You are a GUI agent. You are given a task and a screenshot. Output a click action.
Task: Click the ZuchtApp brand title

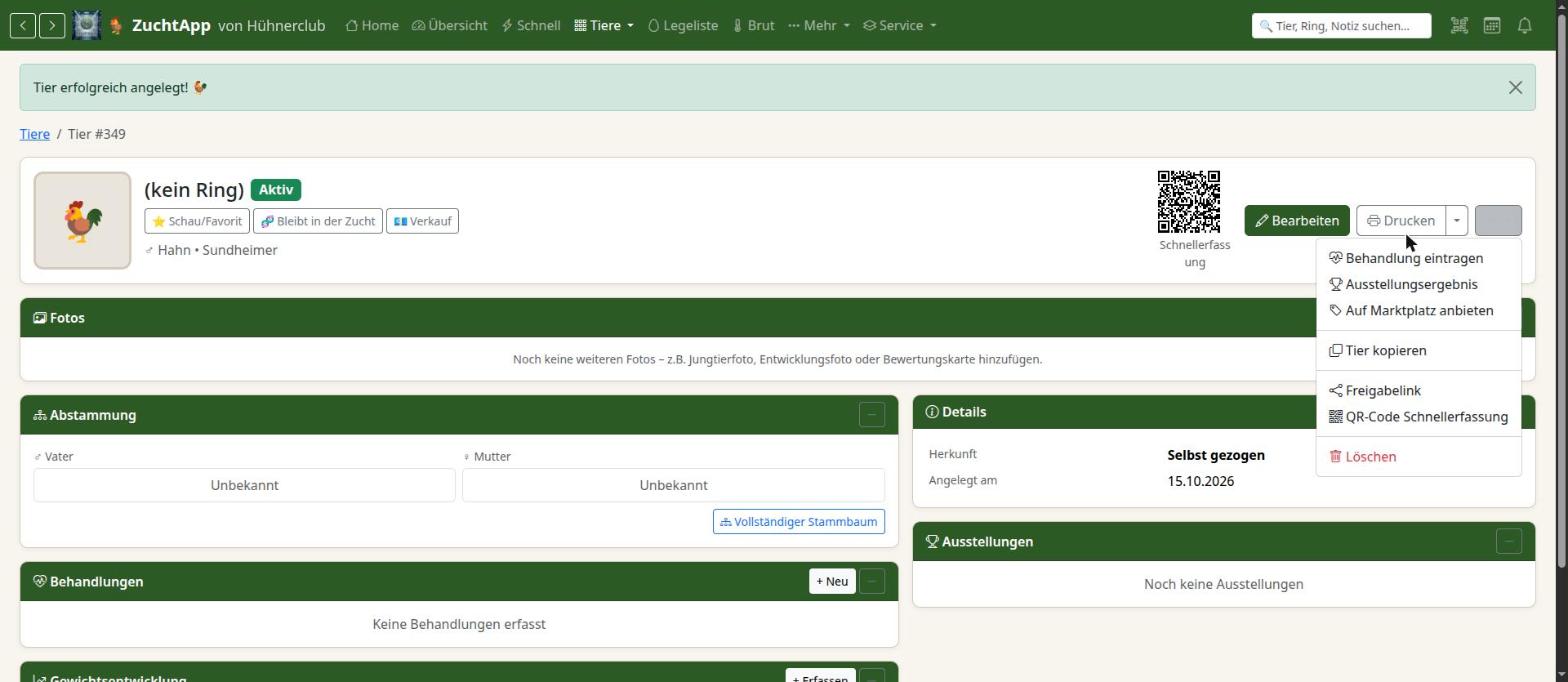(x=171, y=25)
